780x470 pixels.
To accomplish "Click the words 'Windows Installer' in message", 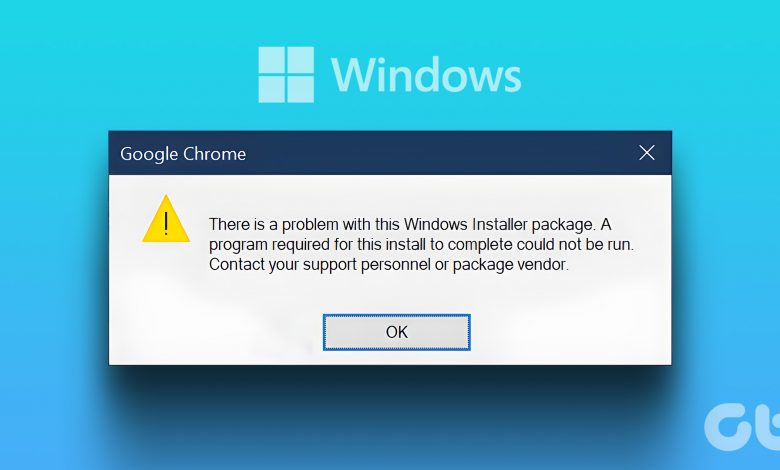I will (466, 224).
